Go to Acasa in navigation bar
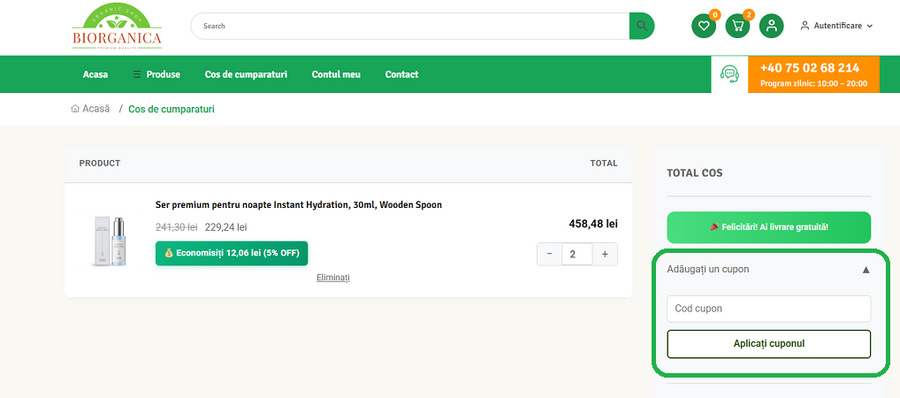Screen dimensions: 900x398 coord(95,74)
